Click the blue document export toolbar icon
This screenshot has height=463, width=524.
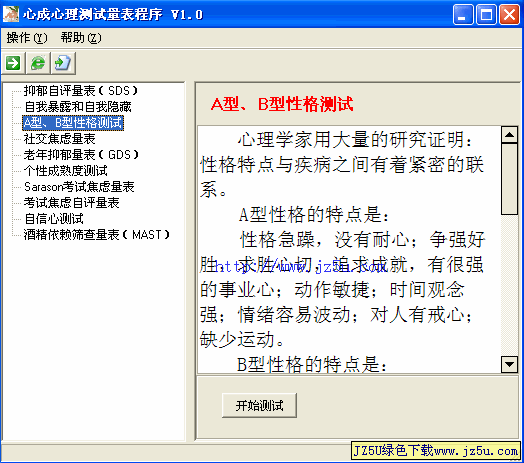[63, 63]
